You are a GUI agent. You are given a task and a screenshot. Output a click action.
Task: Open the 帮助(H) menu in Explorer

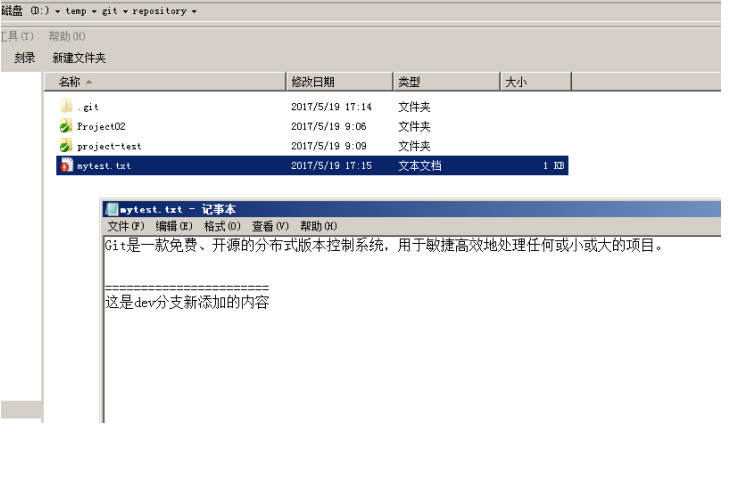pos(67,36)
